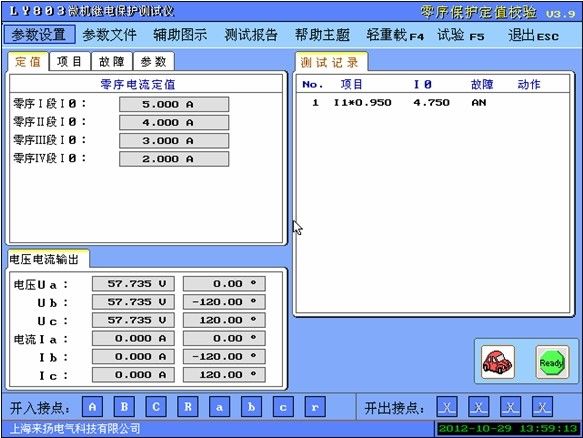Select the 测试记录 tab

click(x=331, y=62)
